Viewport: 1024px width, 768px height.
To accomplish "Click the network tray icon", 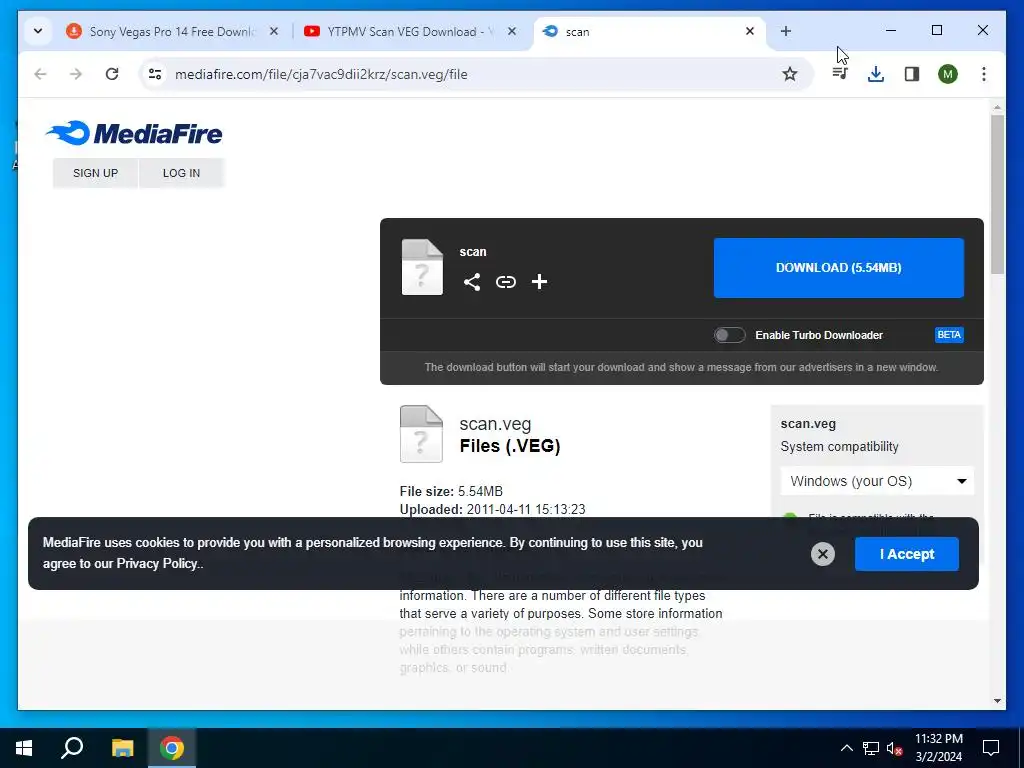I will coord(871,748).
